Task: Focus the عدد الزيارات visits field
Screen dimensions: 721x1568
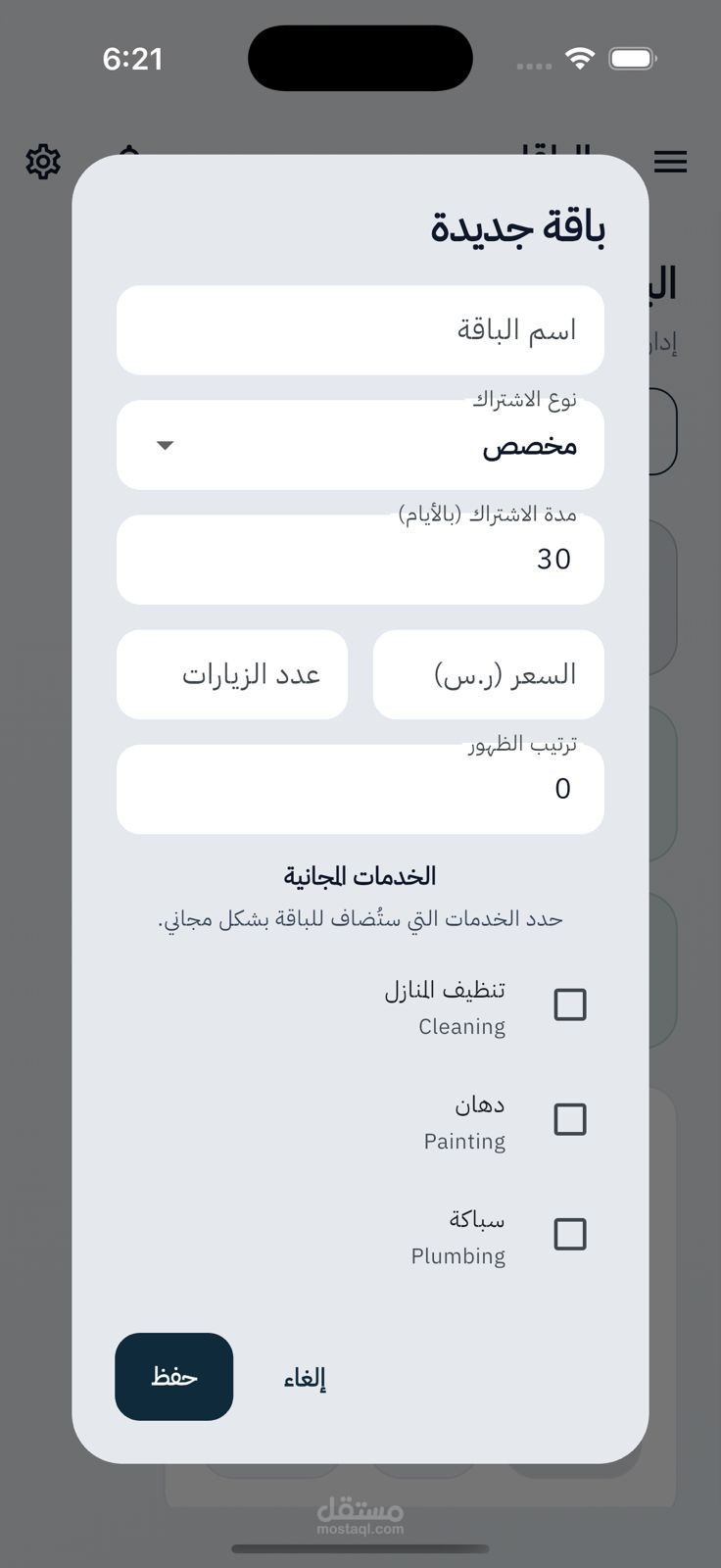Action: 232,674
